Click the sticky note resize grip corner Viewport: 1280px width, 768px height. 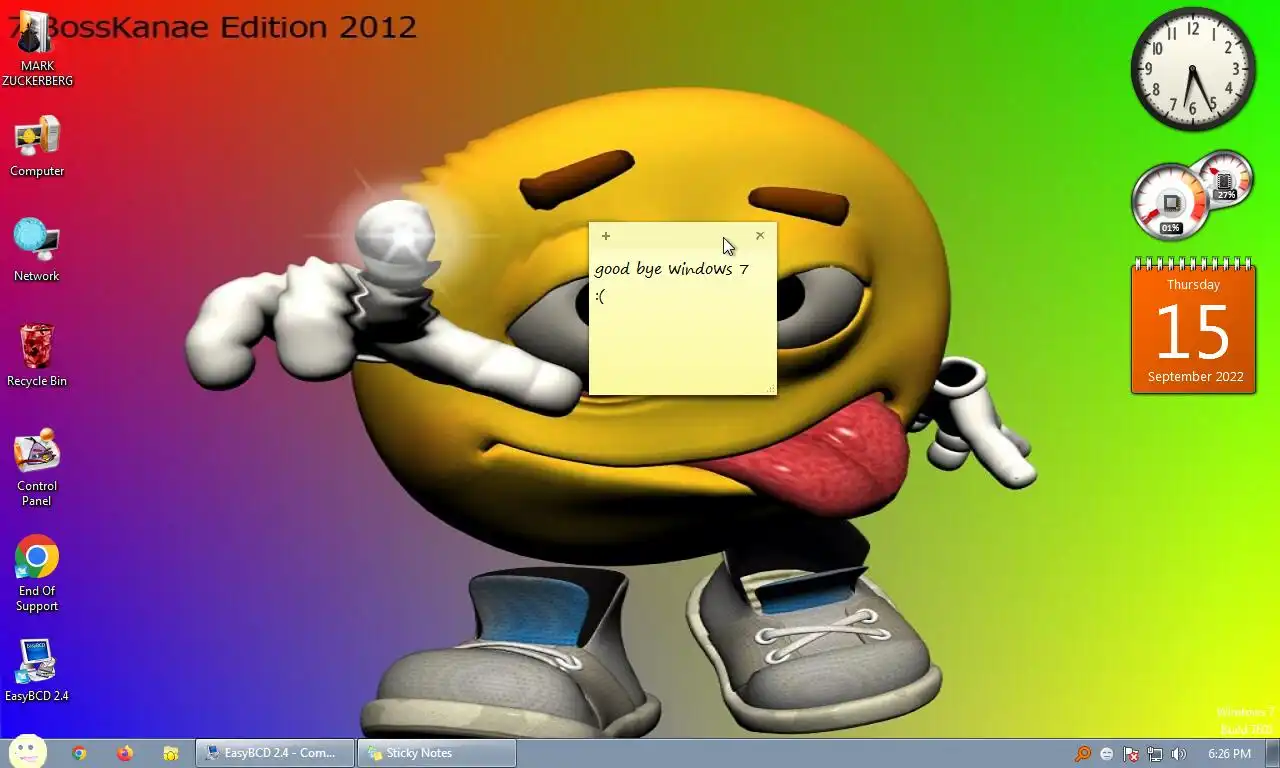pyautogui.click(x=770, y=389)
